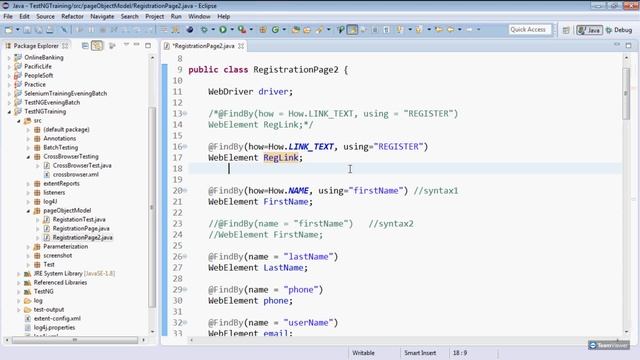The image size is (640, 360).
Task: Expand the OnlineBanking project
Action: pos(9,58)
